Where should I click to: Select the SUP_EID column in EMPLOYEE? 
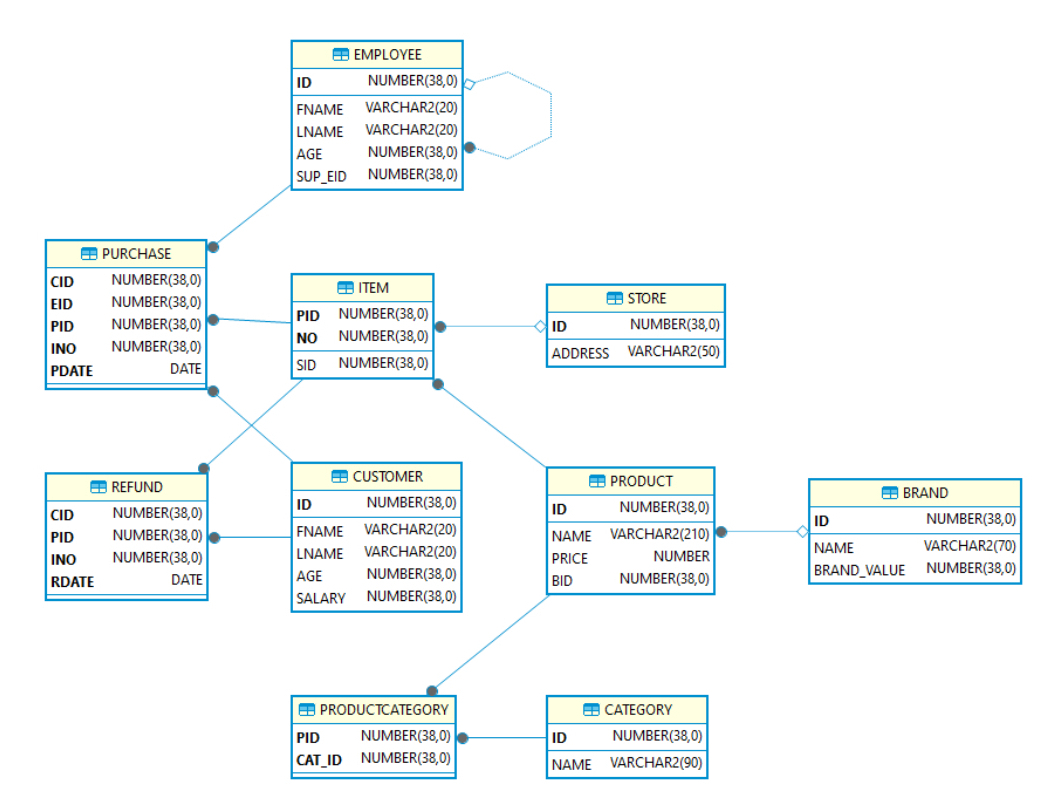coord(322,174)
